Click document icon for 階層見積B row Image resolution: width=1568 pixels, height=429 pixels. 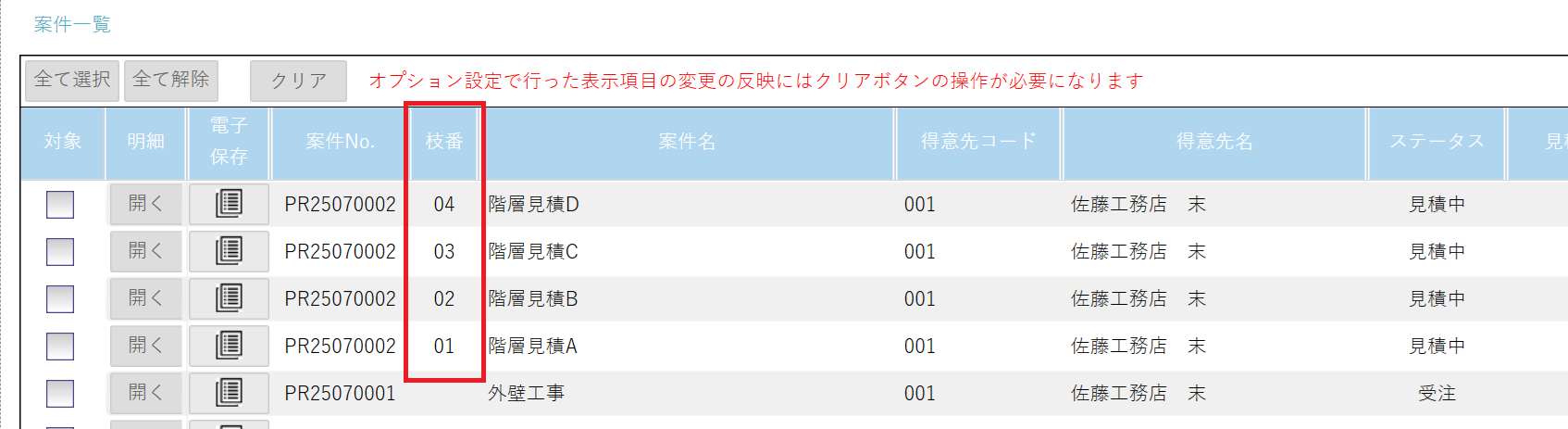[x=229, y=298]
